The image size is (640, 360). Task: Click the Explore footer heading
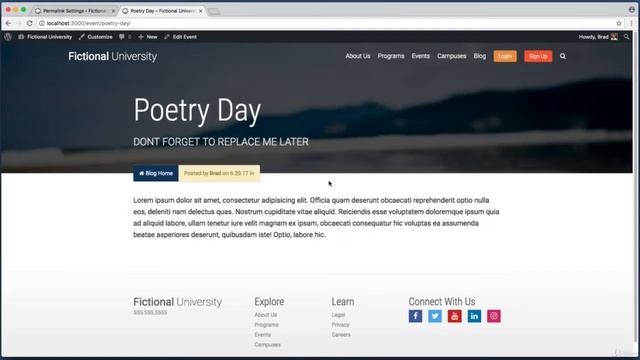click(x=269, y=302)
